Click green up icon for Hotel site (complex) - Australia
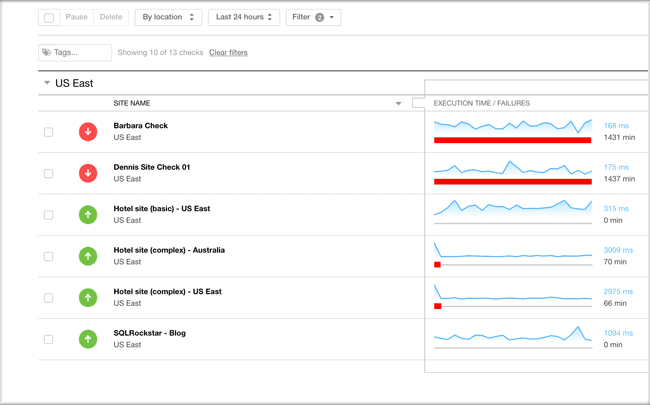This screenshot has height=405, width=650. point(88,256)
